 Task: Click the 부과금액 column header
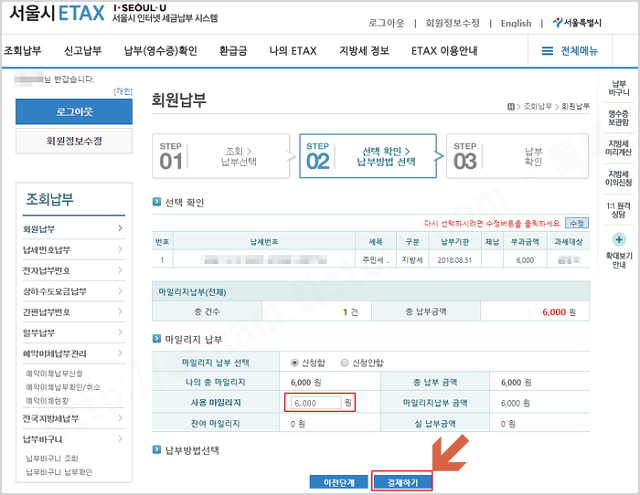tap(525, 242)
